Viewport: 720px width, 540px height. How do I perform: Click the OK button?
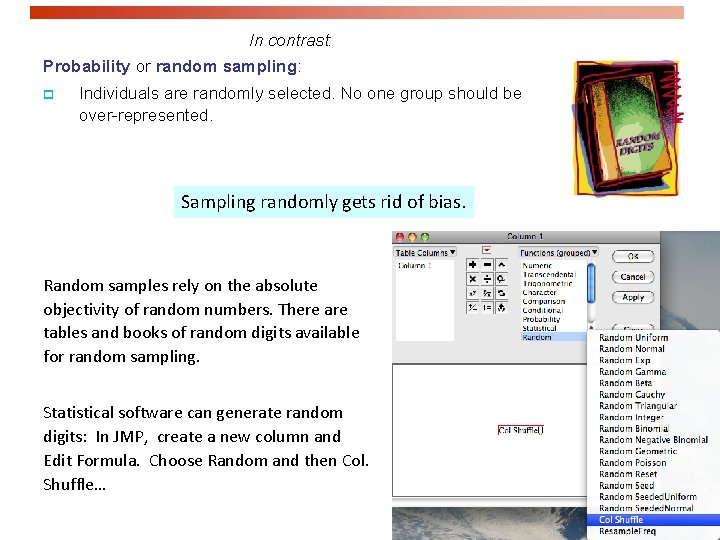633,256
